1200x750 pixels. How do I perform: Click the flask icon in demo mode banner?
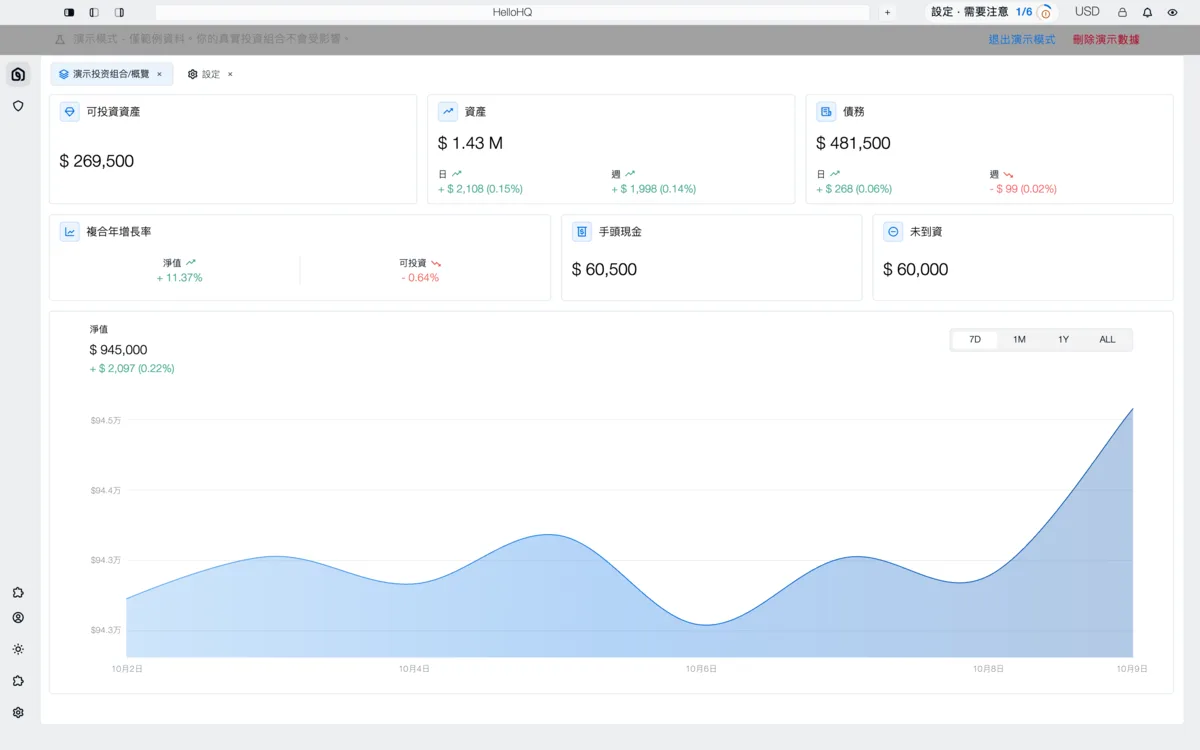tap(60, 39)
